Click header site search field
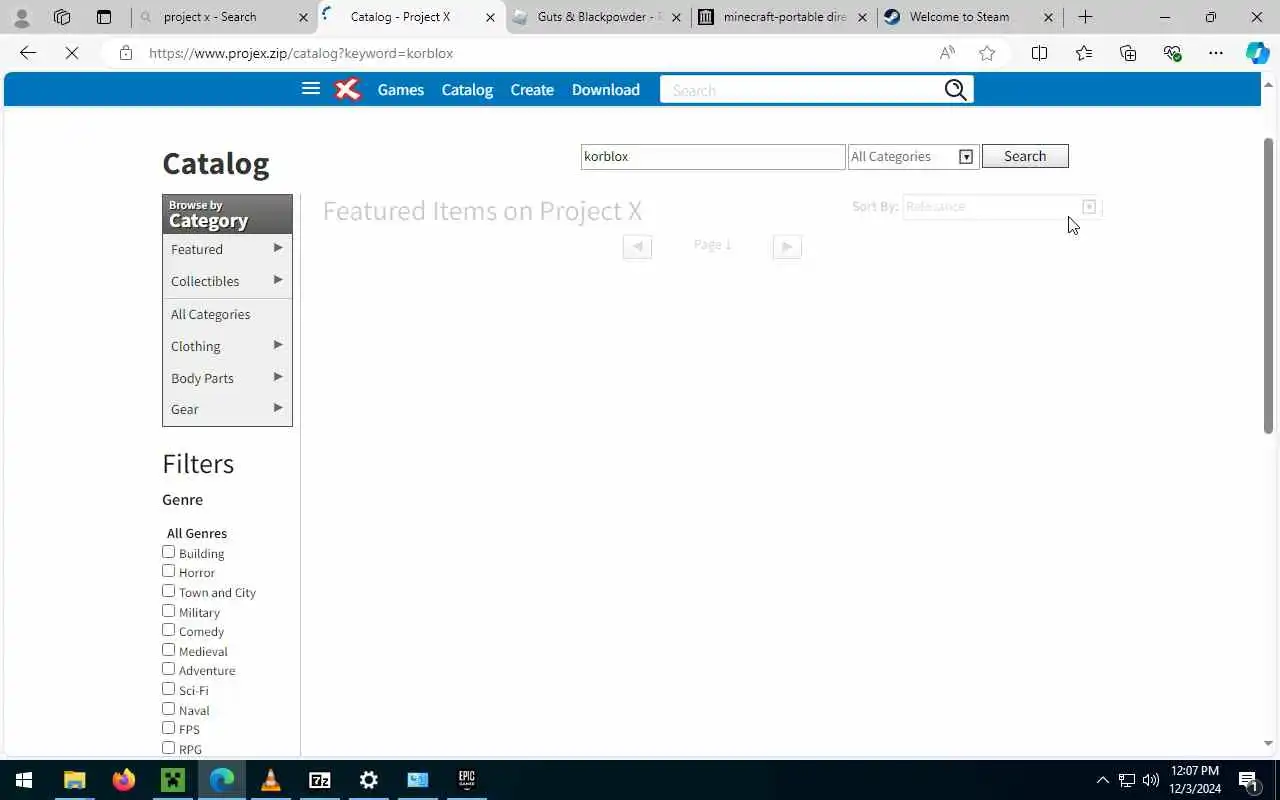The height and width of the screenshot is (800, 1280). pyautogui.click(x=803, y=90)
